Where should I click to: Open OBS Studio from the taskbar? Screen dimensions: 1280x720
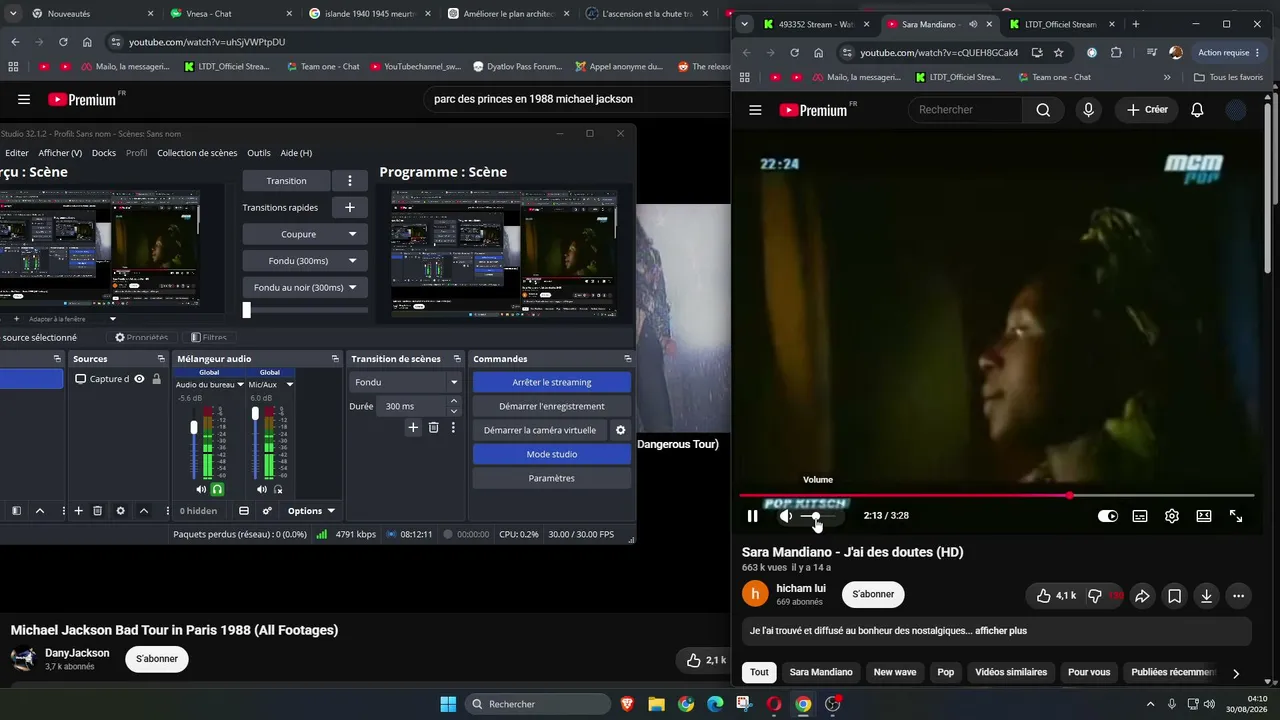coord(832,704)
